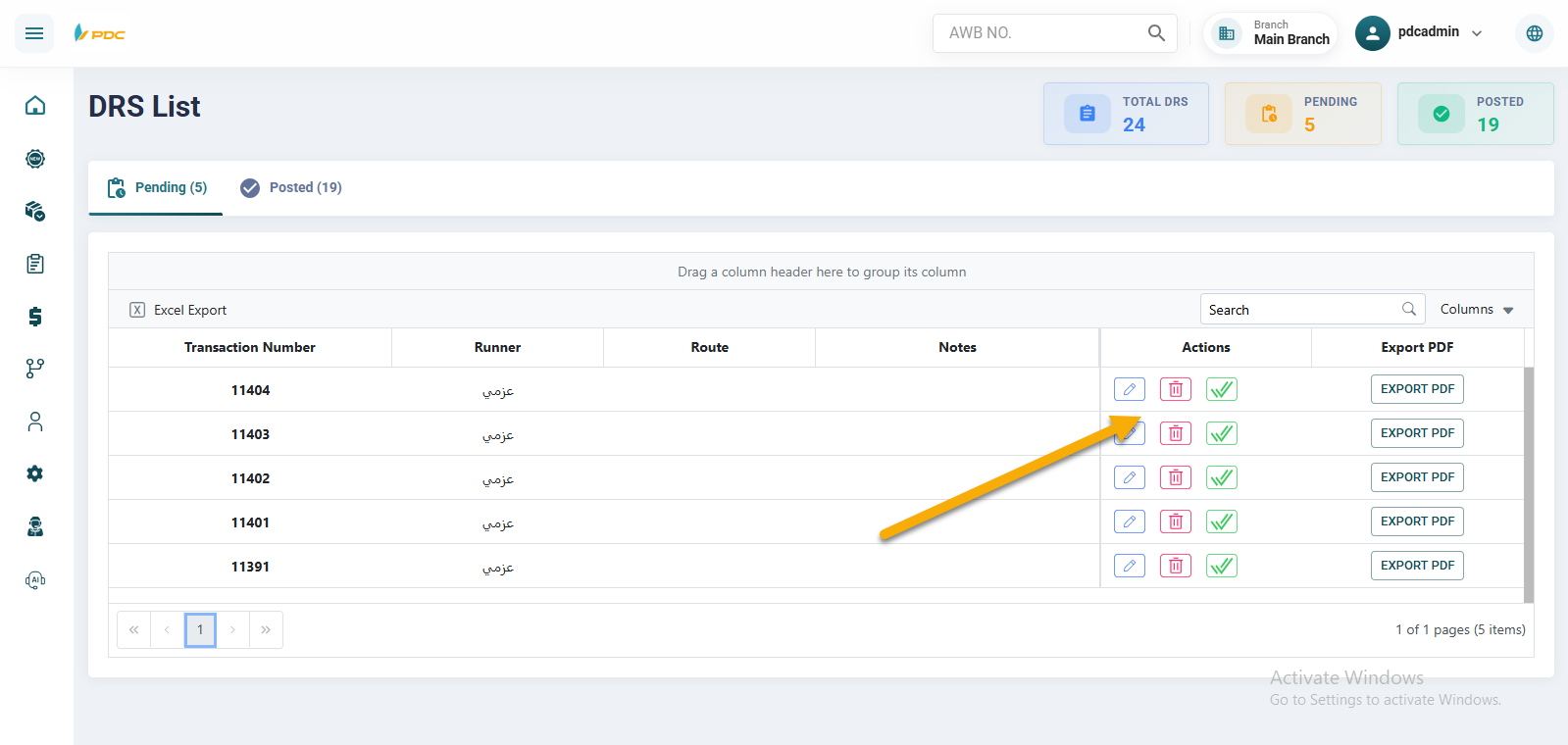Post transaction 11404 with double-check icon
This screenshot has height=745, width=1568.
(1221, 389)
